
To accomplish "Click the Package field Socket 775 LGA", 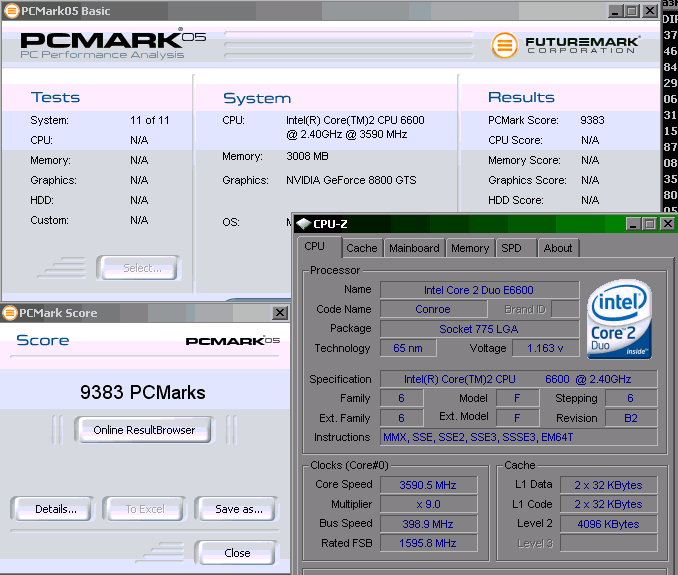I will 480,329.
